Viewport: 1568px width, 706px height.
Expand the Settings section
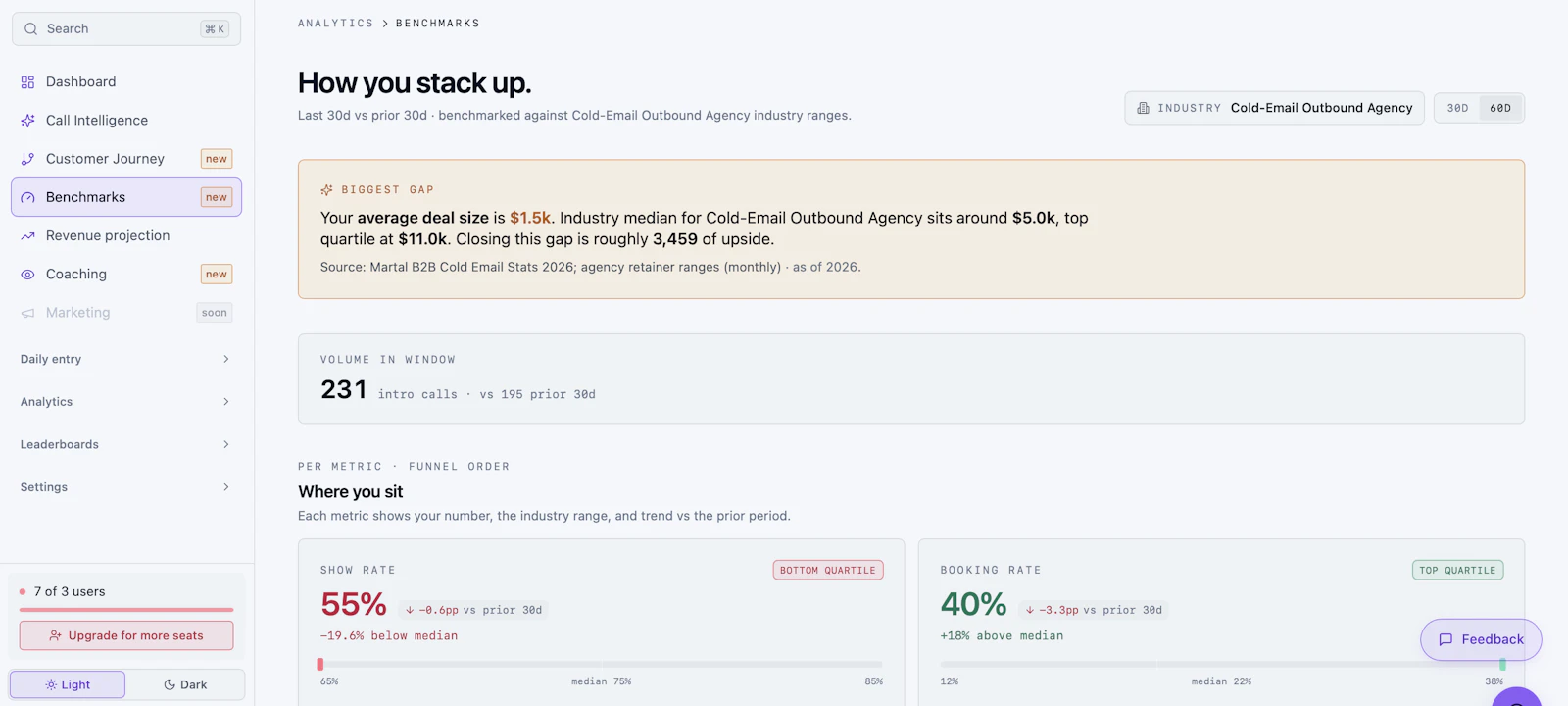pos(125,487)
